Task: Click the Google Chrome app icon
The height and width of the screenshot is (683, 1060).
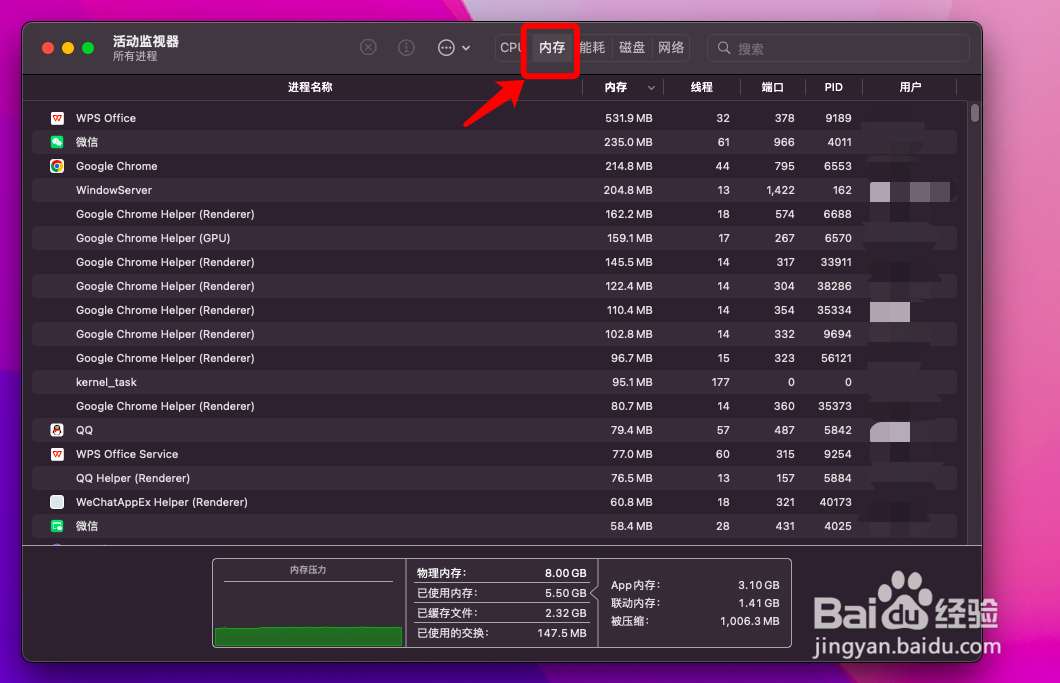Action: [x=57, y=166]
